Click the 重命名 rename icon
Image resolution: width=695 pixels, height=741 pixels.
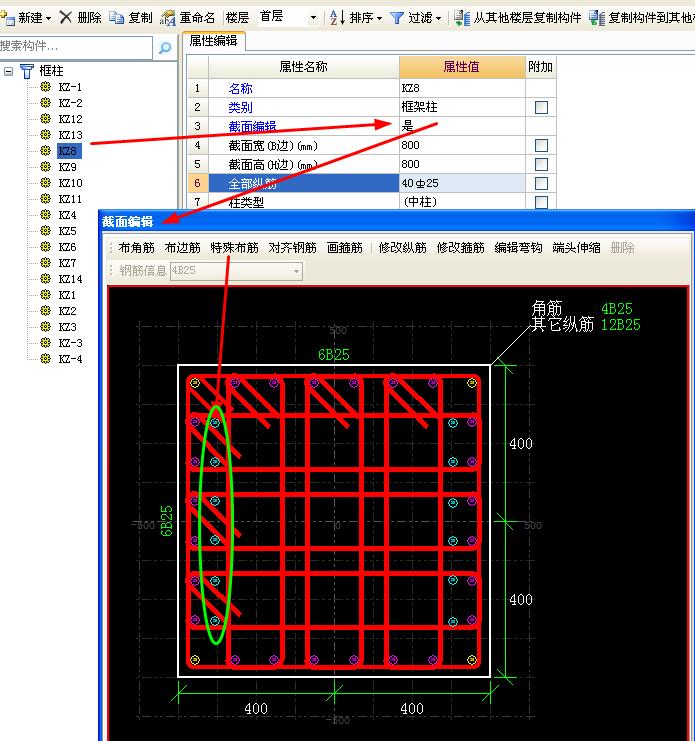tap(167, 18)
